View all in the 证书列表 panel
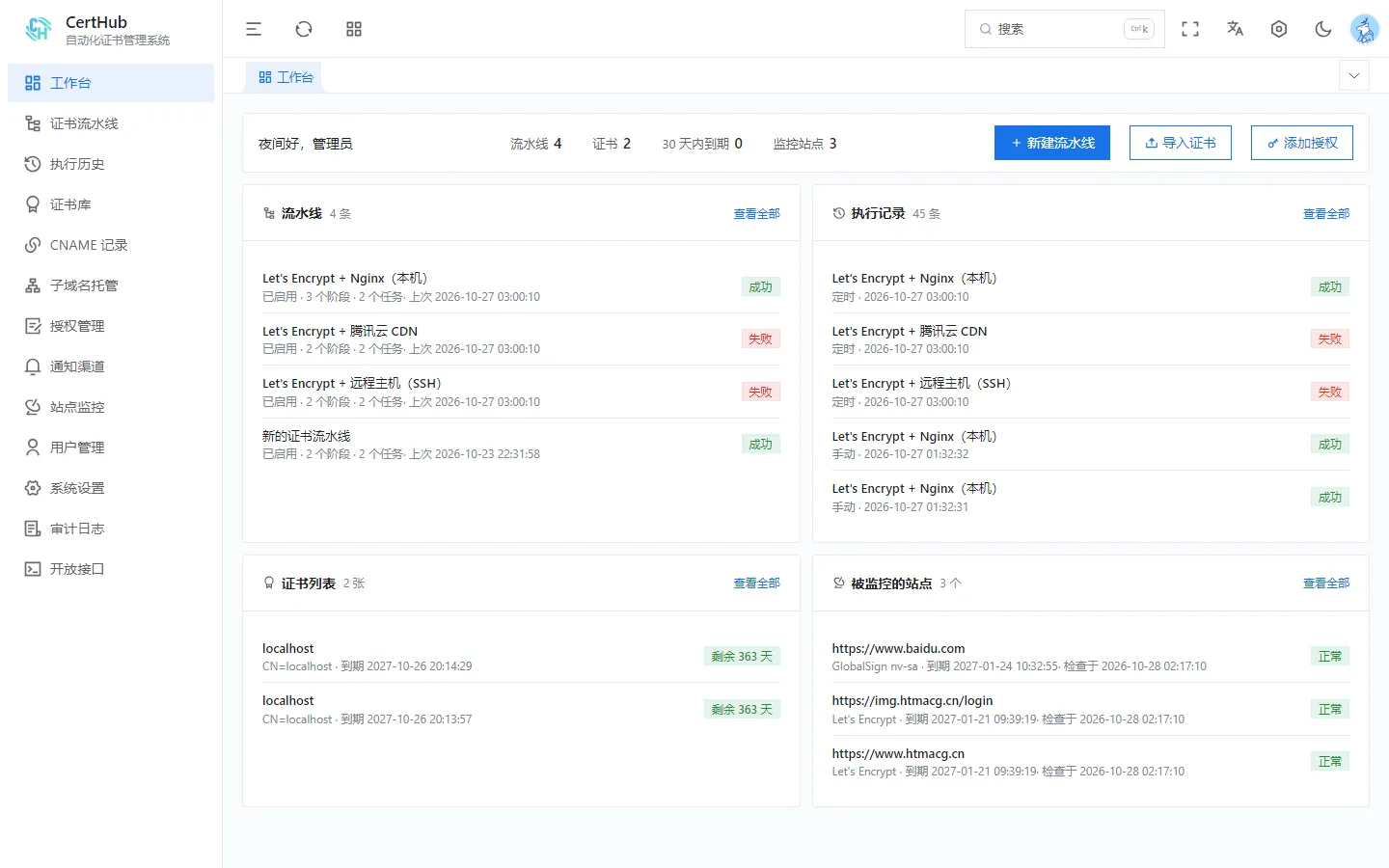 756,583
